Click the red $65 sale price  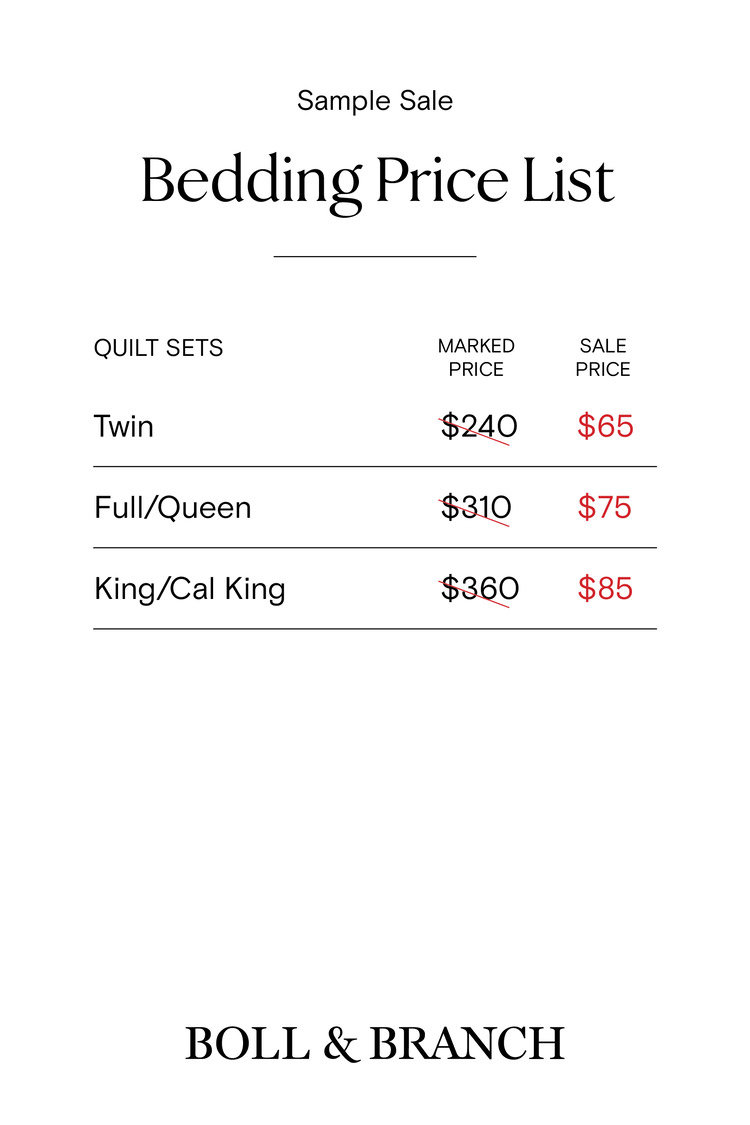tap(605, 427)
